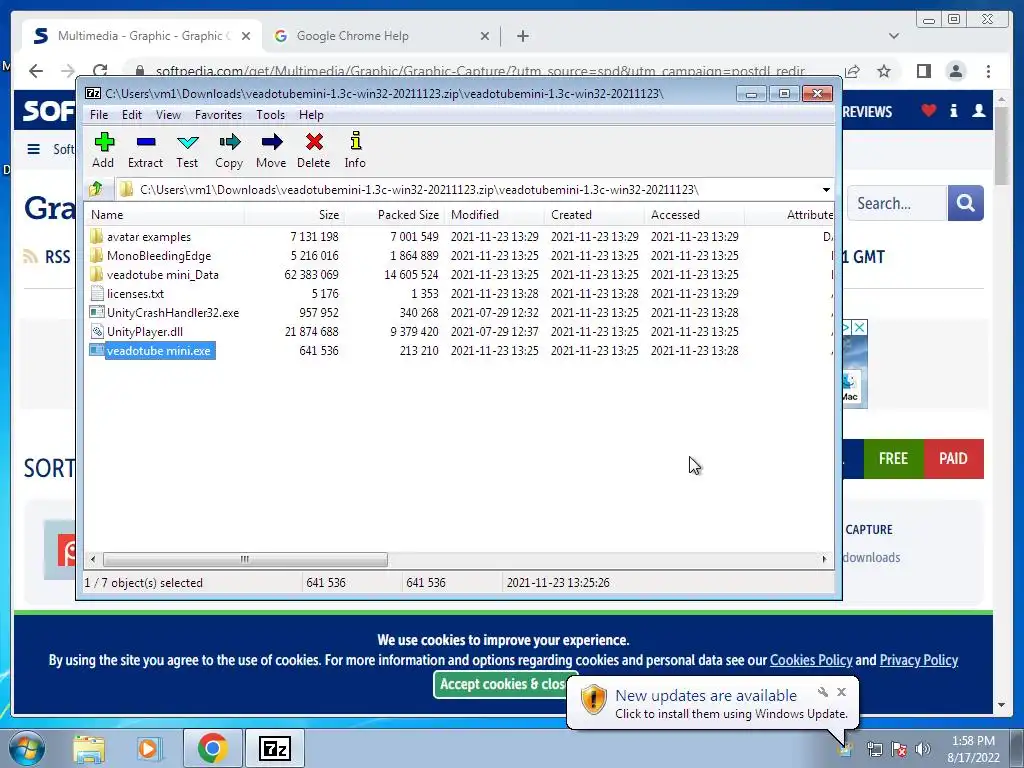Open the 7-Zip View menu
Screen dimensions: 1024x768
click(168, 115)
